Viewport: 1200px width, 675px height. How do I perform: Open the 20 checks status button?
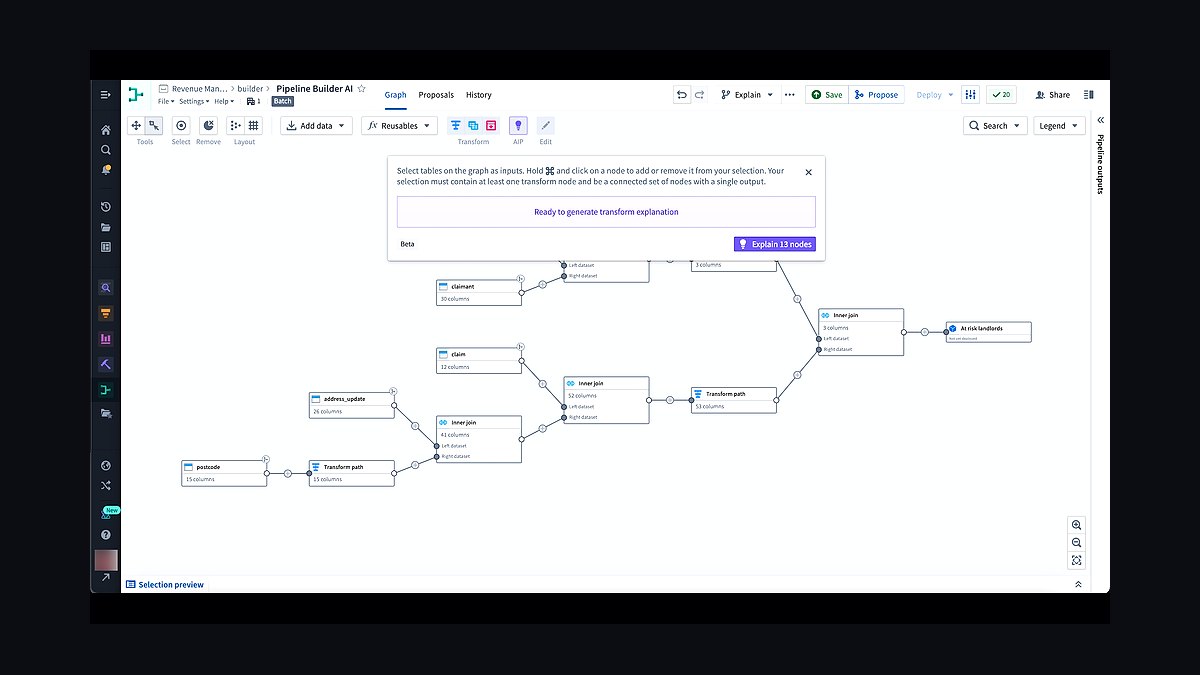pos(1001,95)
